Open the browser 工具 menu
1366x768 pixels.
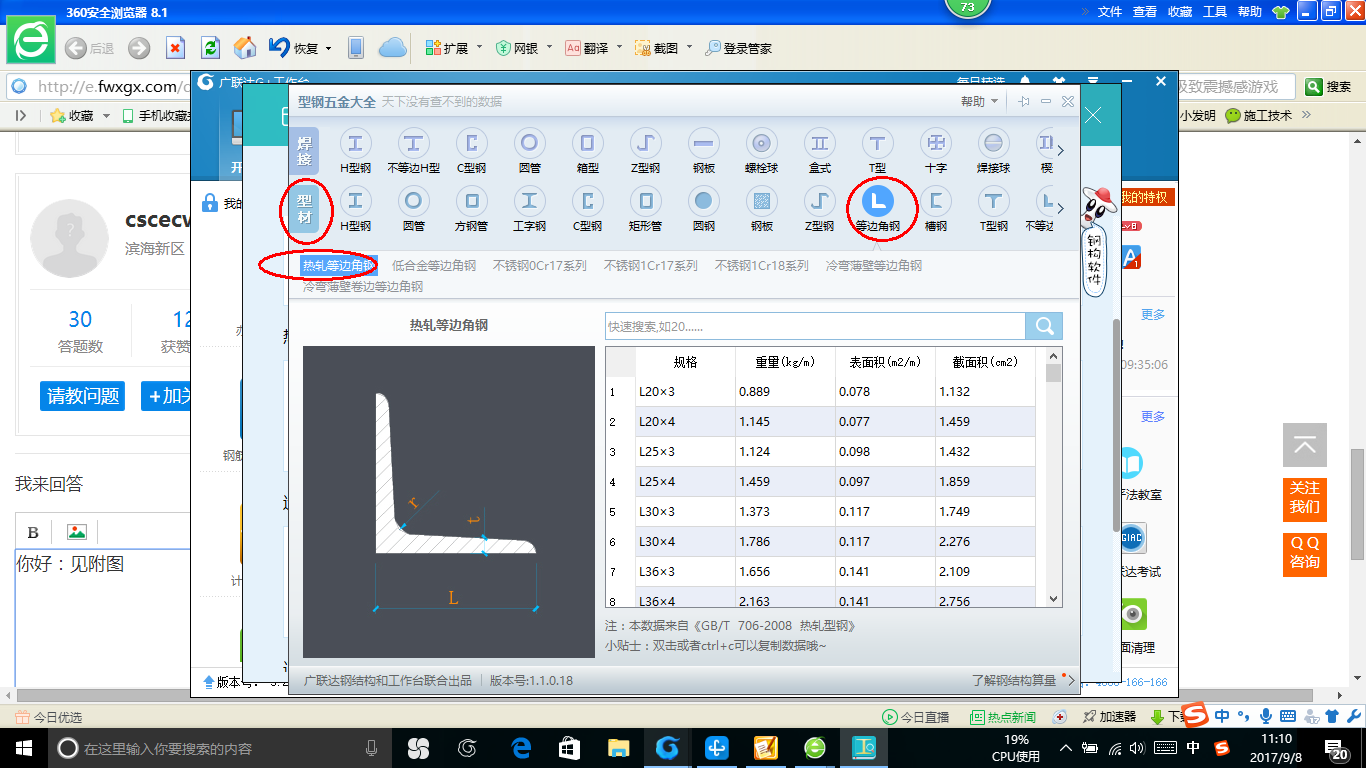(x=1215, y=12)
